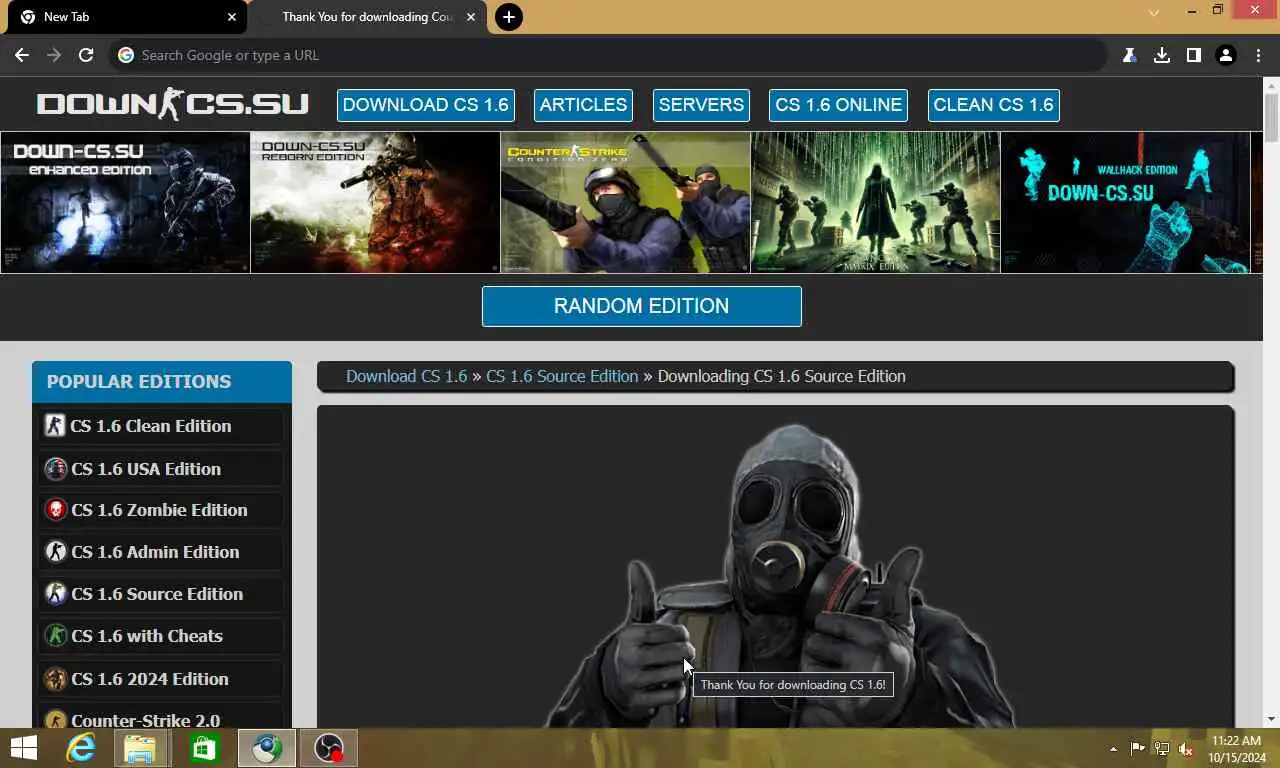
Task: Open the DOWNLOAD CS 1.6 menu item
Action: (426, 105)
